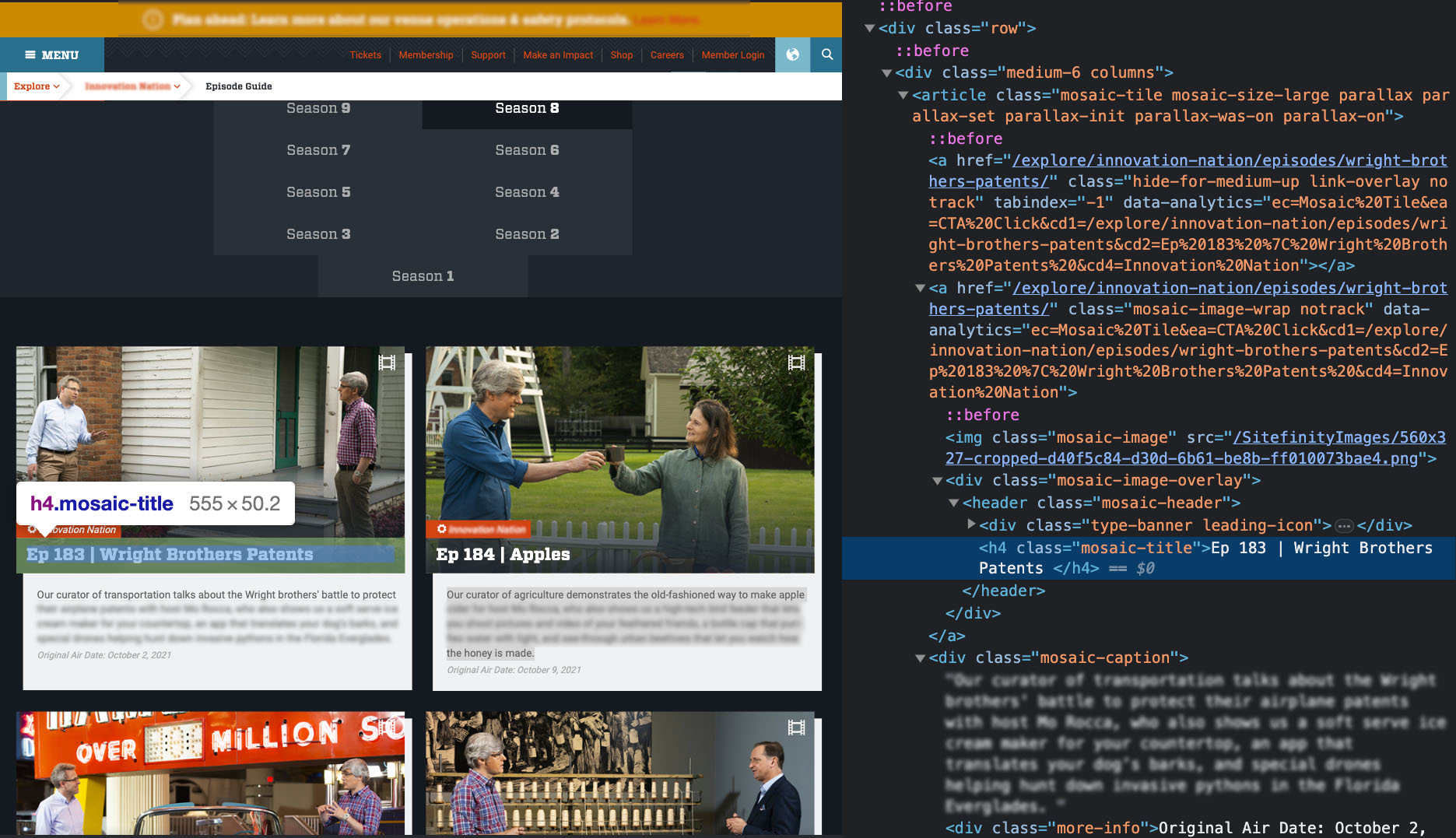Collapse the mosaic-caption div node
1456x838 pixels.
[x=920, y=658]
